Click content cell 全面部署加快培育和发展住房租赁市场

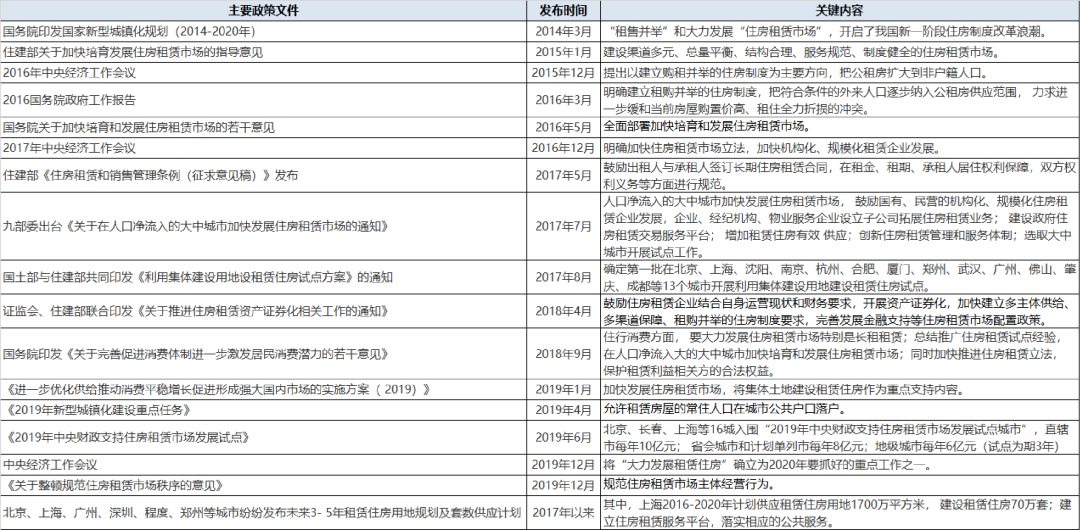[x=840, y=128]
